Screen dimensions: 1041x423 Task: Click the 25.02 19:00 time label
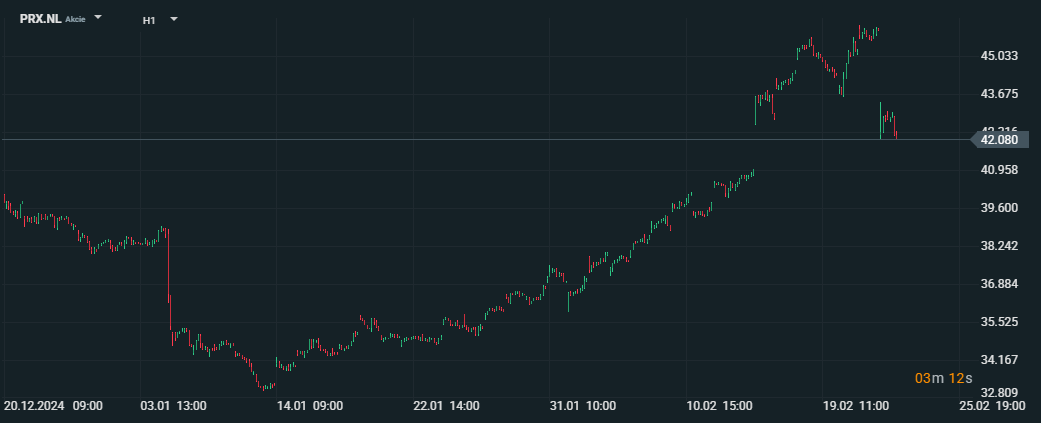[992, 406]
